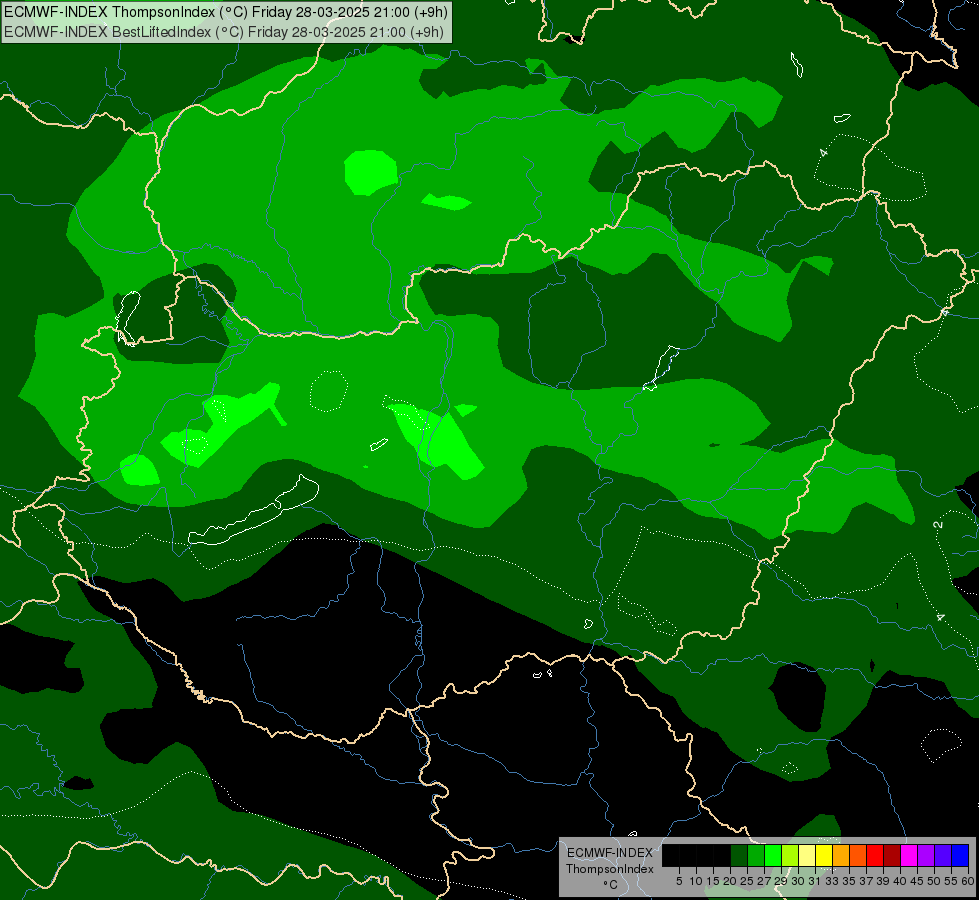The height and width of the screenshot is (900, 979).
Task: Click the yellow 31–33 legend swatch
Action: [824, 855]
